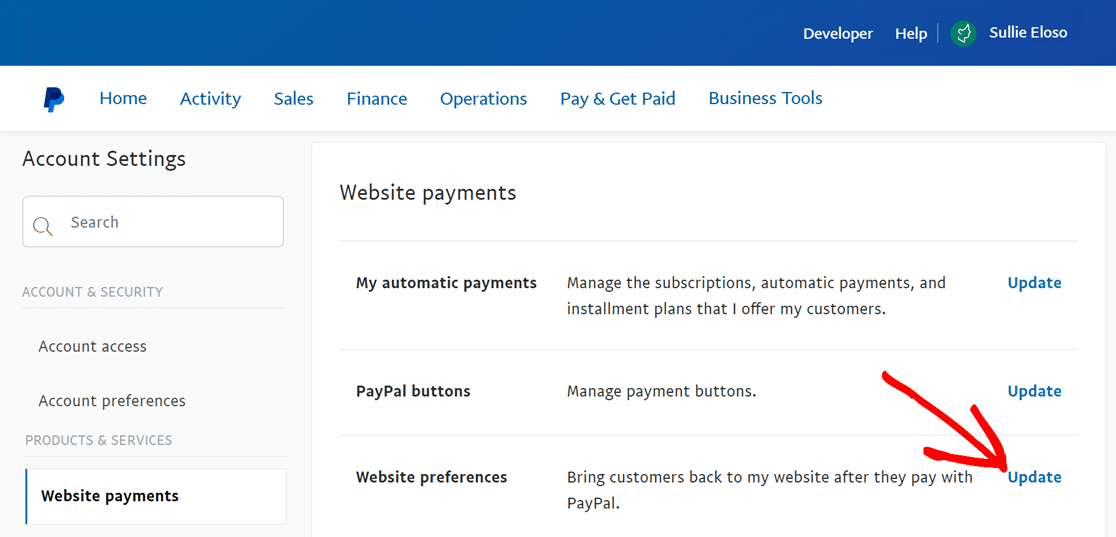Open Account access in the sidebar

93,347
